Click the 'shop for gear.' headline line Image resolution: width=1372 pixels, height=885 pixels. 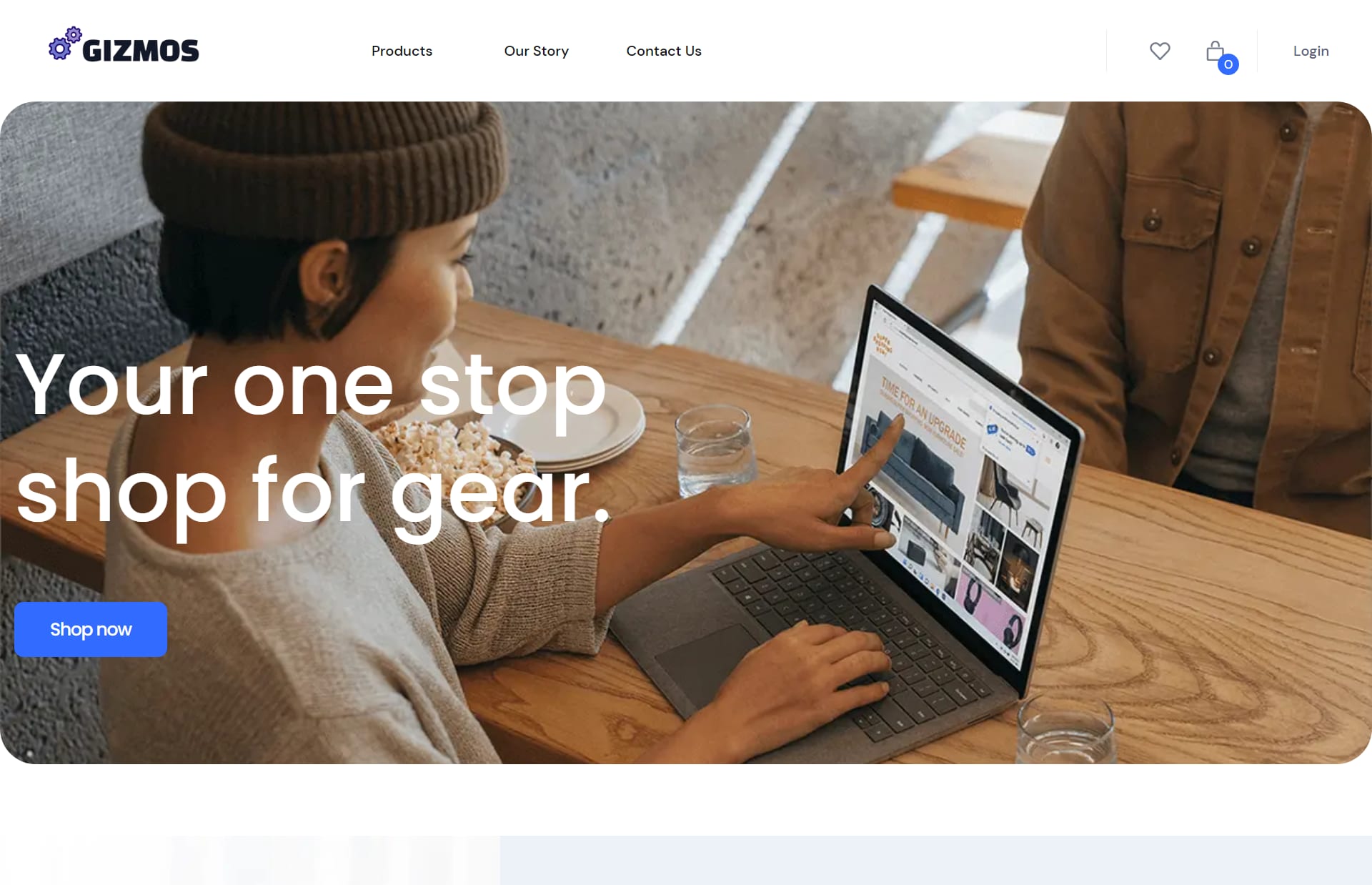[313, 493]
